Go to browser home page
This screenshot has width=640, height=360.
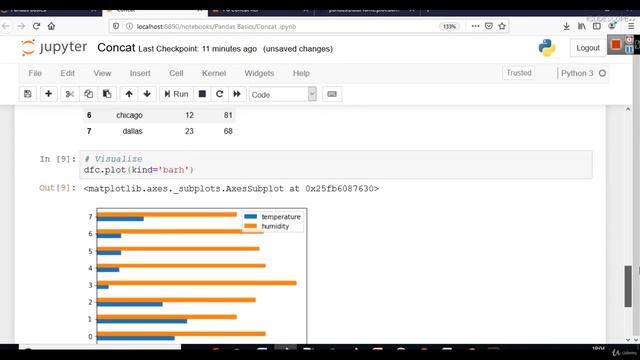pos(51,26)
